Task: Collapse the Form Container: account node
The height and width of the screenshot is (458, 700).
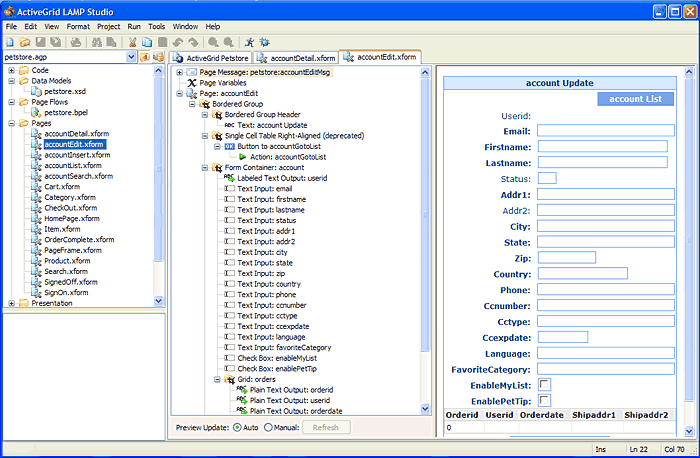Action: 203,167
